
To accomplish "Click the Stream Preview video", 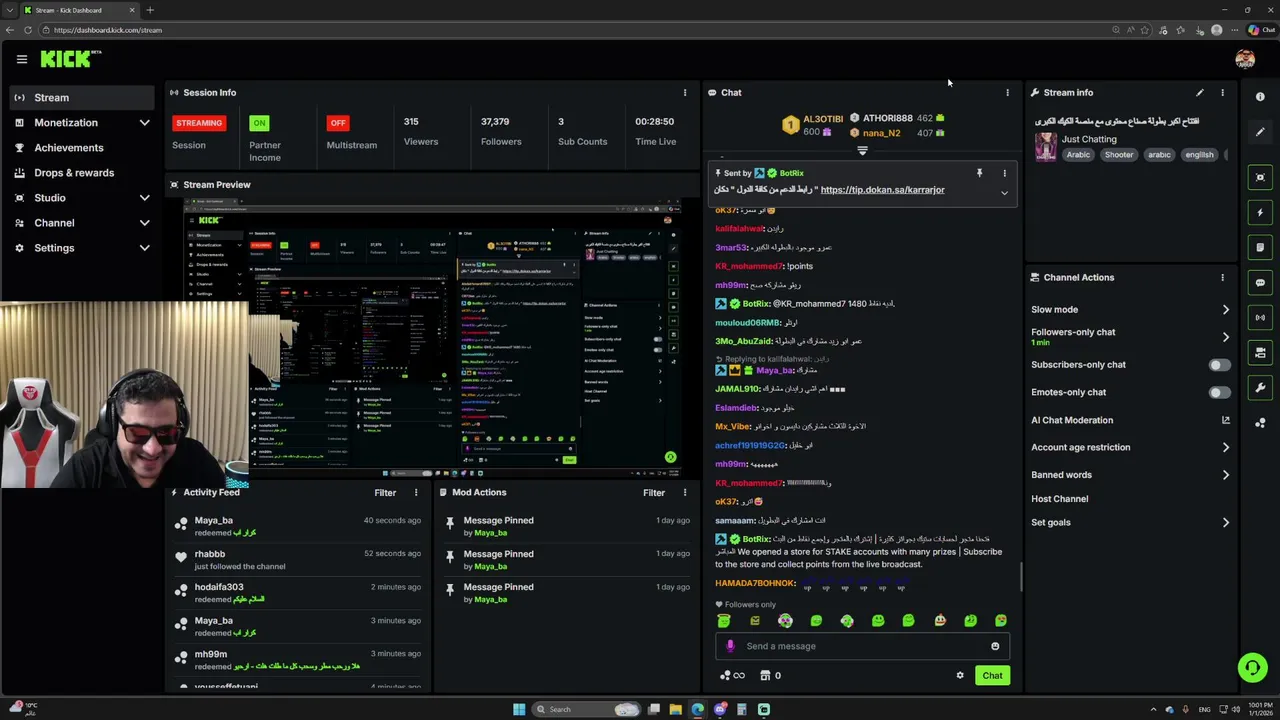I will click(432, 337).
